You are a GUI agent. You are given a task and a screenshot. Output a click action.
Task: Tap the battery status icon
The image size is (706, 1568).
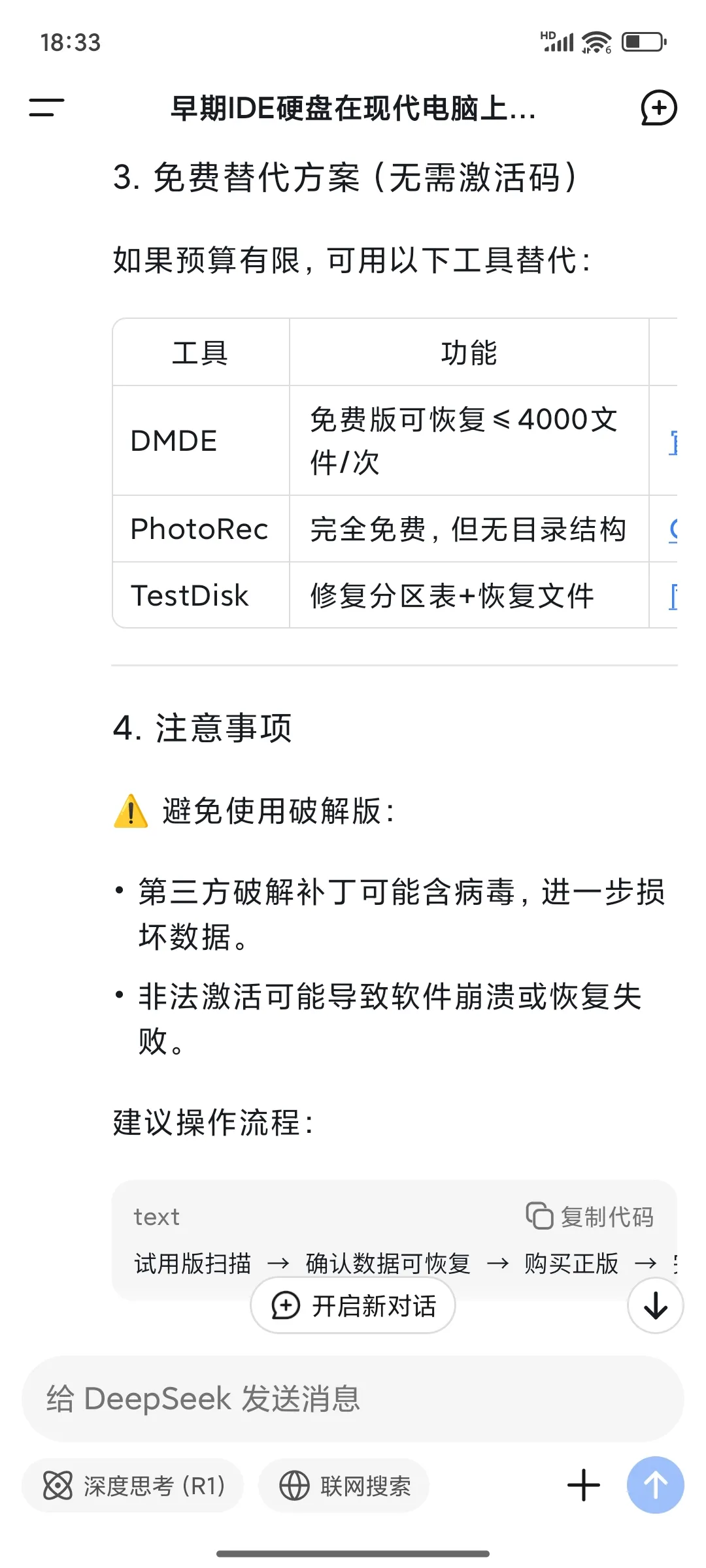[644, 42]
